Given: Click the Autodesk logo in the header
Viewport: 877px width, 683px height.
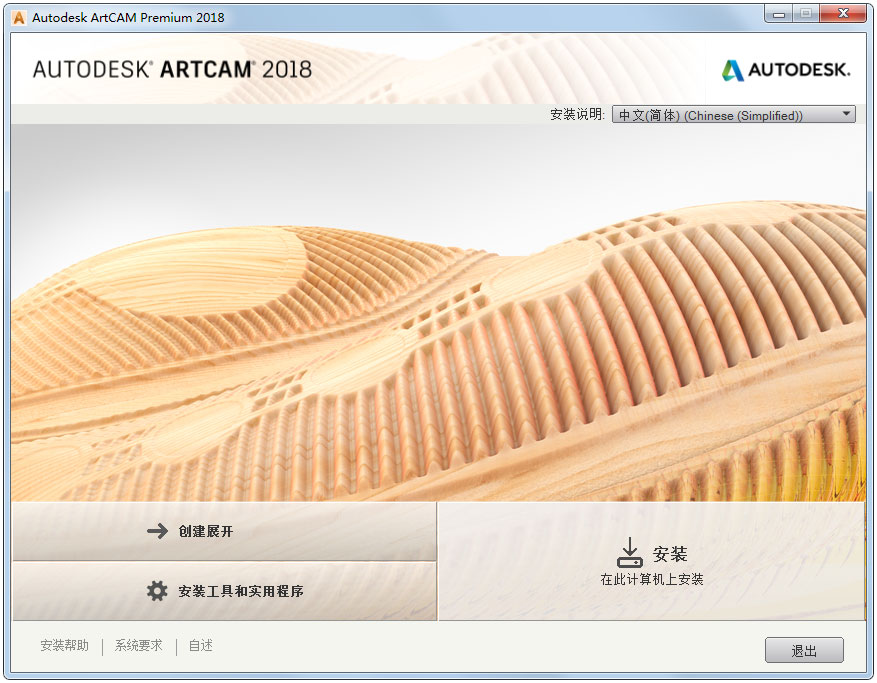Looking at the screenshot, I should coord(785,68).
